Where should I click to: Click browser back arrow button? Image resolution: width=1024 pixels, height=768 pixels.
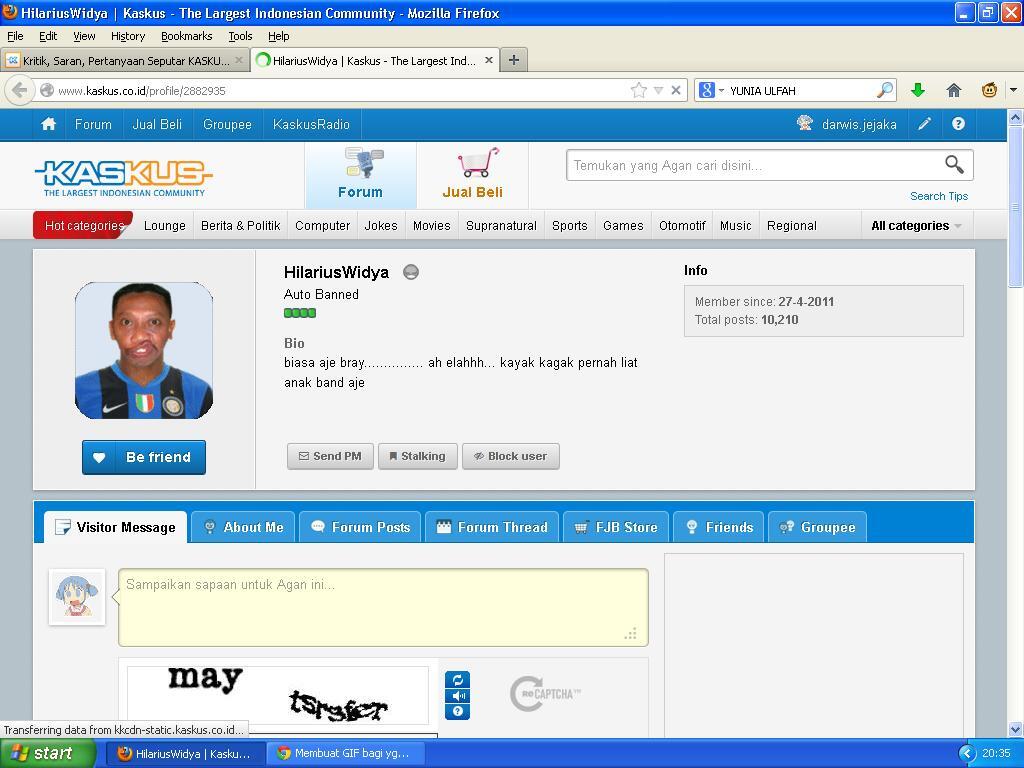[20, 90]
